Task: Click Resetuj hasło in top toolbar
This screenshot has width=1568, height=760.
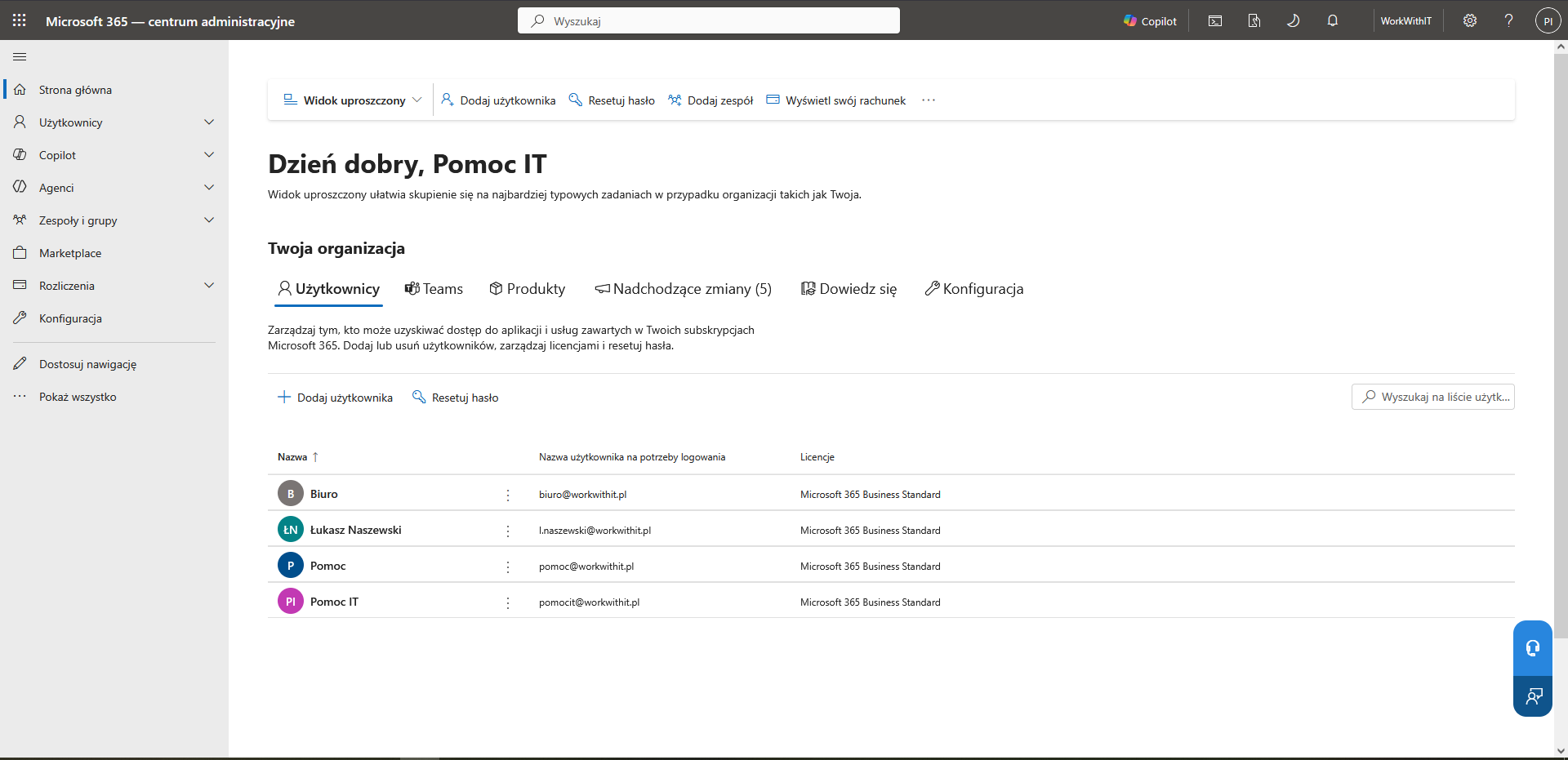Action: pos(612,100)
